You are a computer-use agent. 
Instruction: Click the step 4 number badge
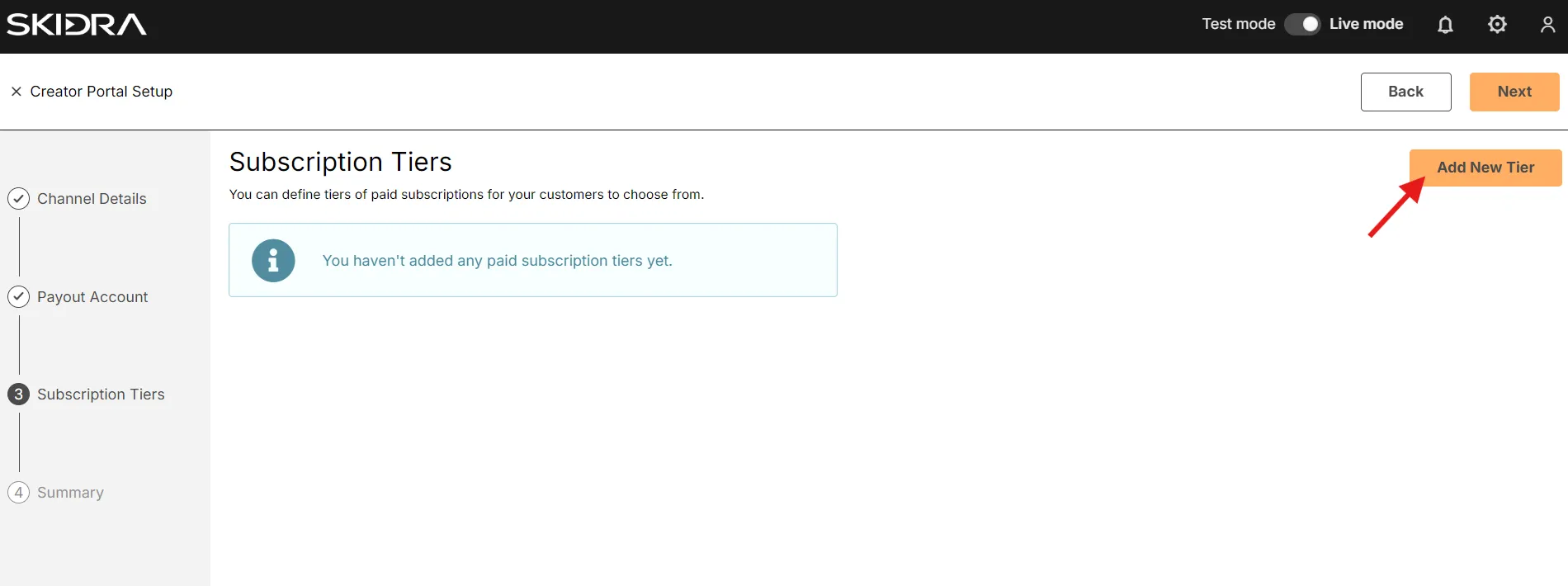(x=18, y=493)
